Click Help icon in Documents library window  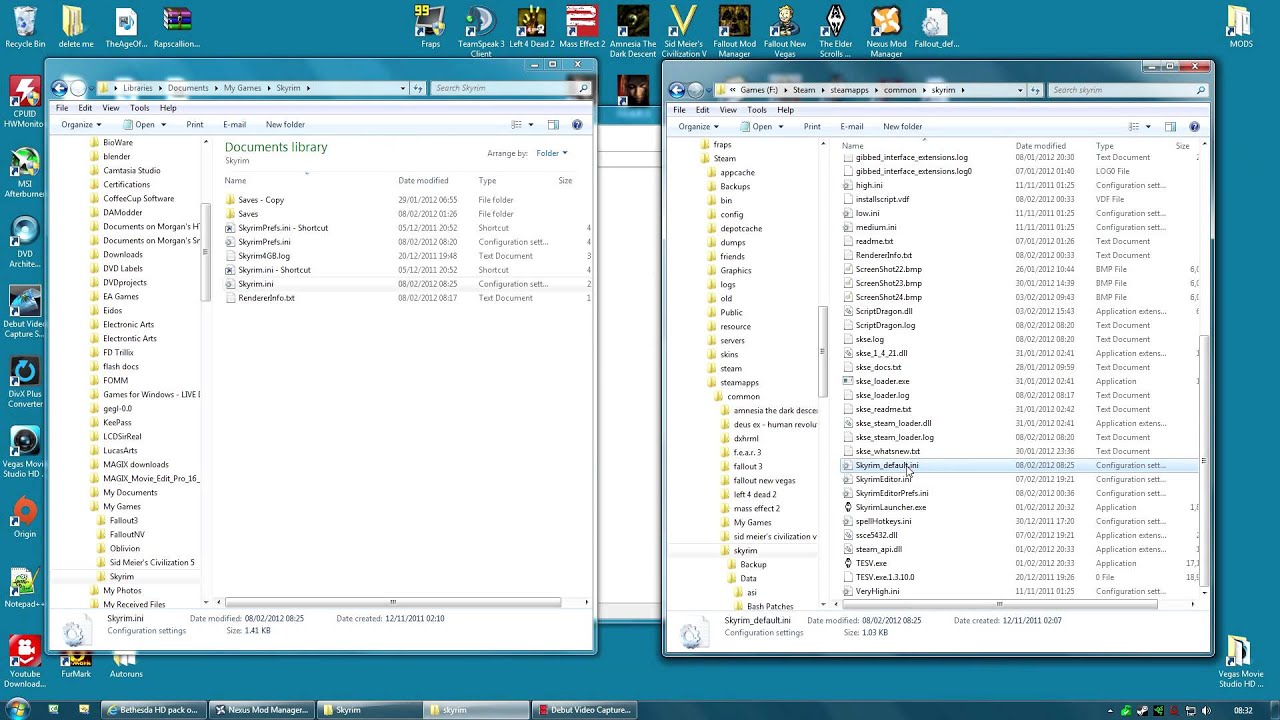(577, 125)
